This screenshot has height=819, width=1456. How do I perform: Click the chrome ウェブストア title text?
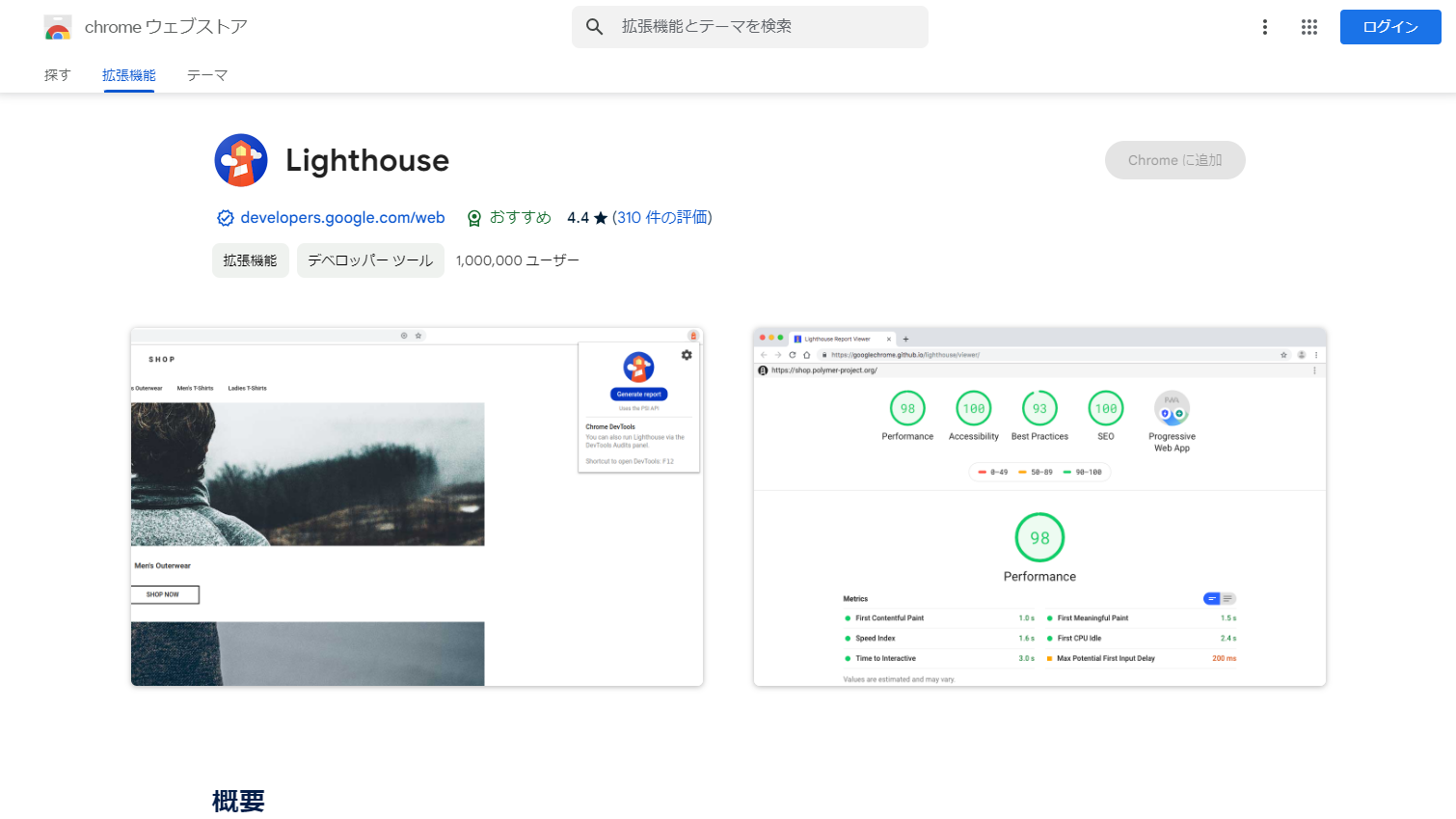tap(166, 27)
